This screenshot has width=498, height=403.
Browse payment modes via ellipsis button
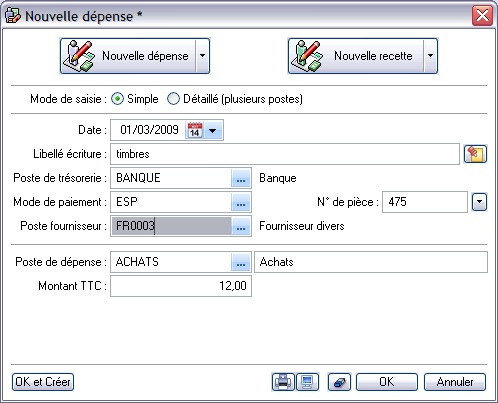click(241, 202)
